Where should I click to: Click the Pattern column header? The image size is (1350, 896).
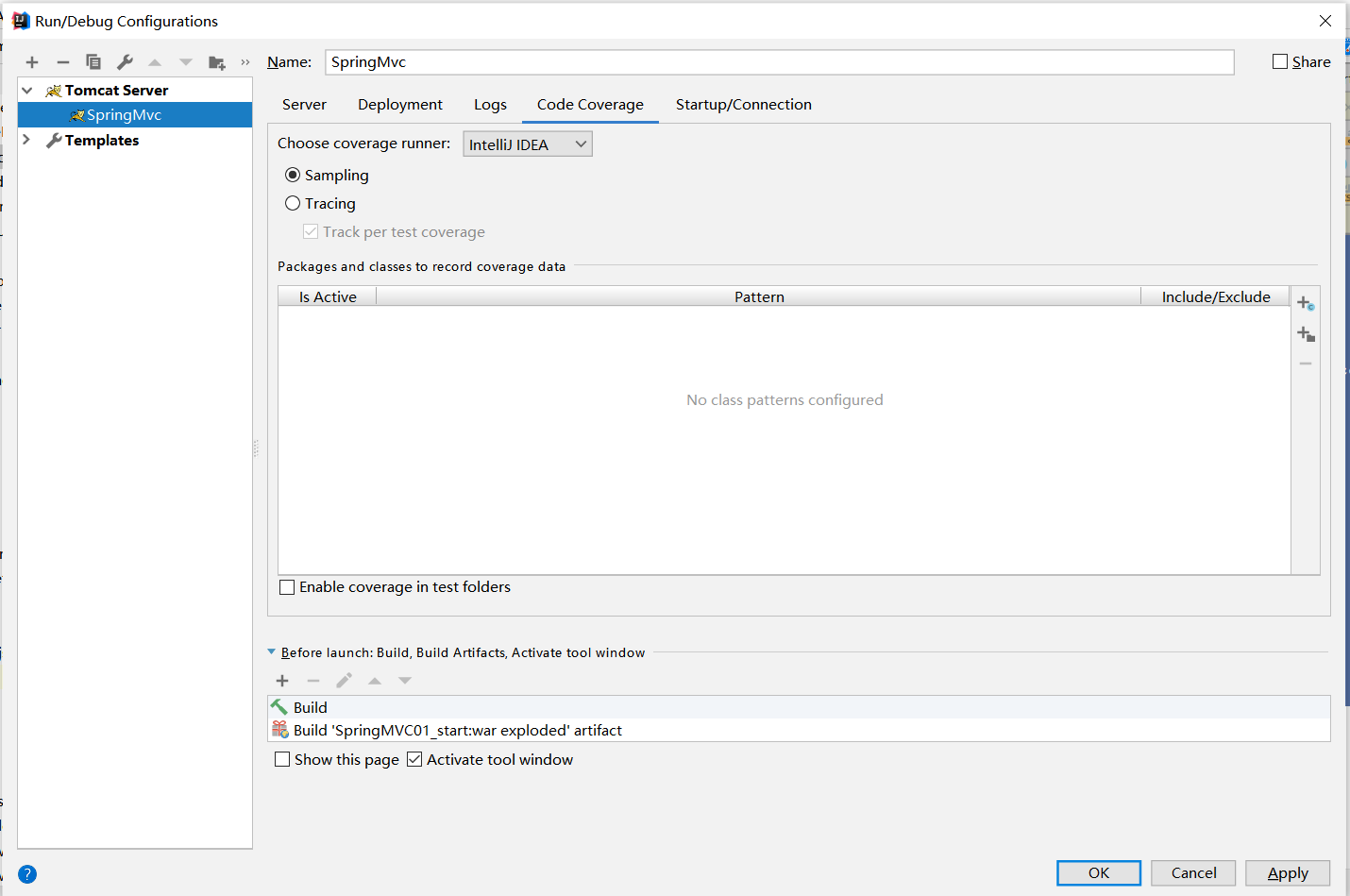coord(759,296)
